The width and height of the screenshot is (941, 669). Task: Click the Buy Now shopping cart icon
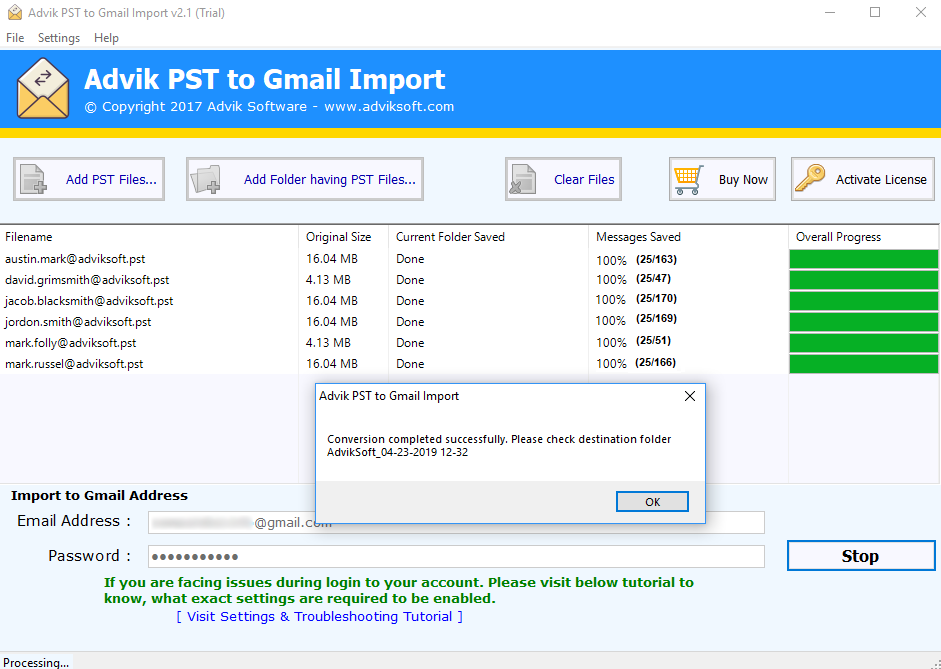688,179
